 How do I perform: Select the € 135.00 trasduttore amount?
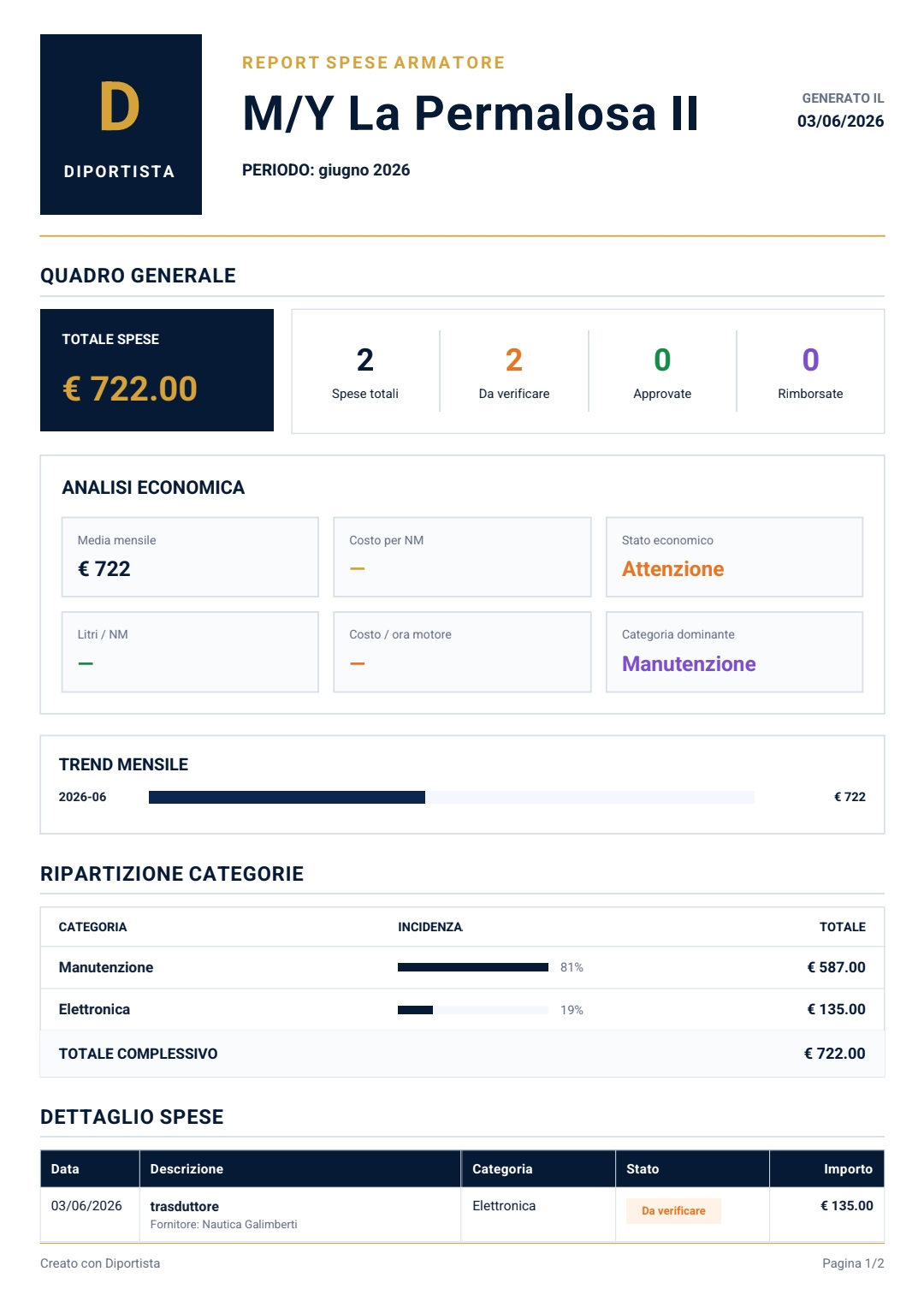click(x=847, y=1206)
